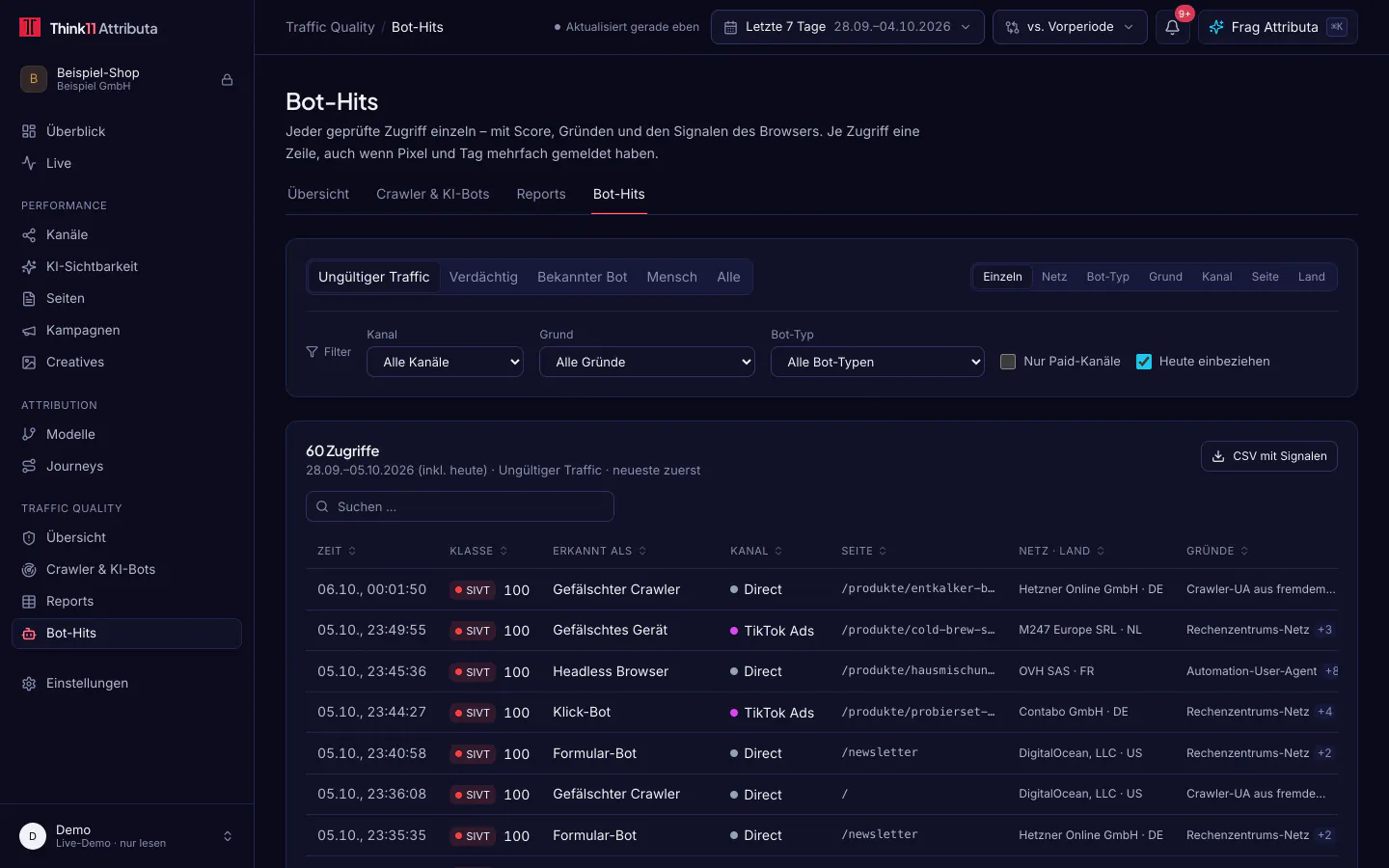Switch class filter to Verdächtig
The image size is (1389, 868).
[x=483, y=277]
